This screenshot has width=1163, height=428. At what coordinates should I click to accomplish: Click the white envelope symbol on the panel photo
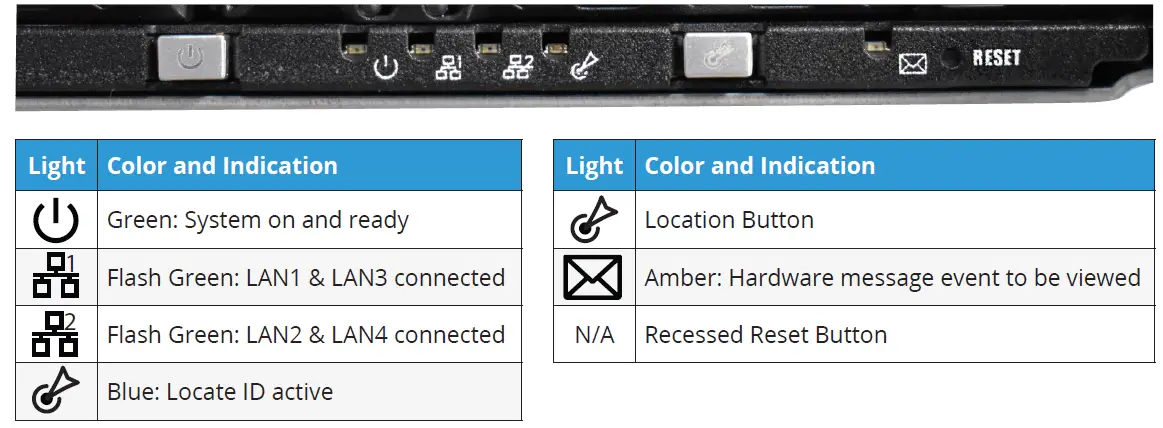pyautogui.click(x=912, y=65)
